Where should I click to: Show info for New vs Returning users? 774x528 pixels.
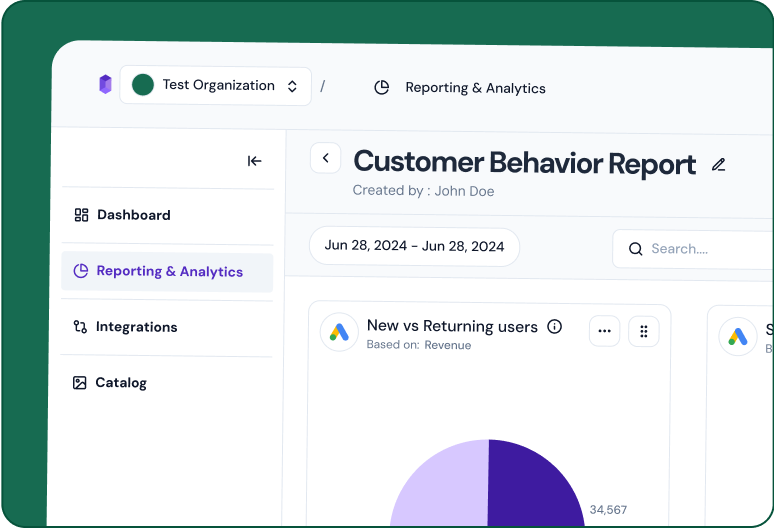click(554, 327)
